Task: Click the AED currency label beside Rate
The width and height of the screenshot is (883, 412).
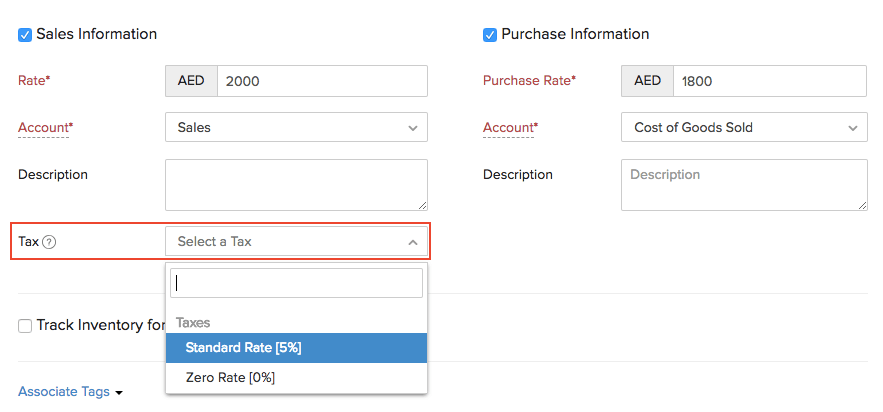Action: pyautogui.click(x=191, y=81)
